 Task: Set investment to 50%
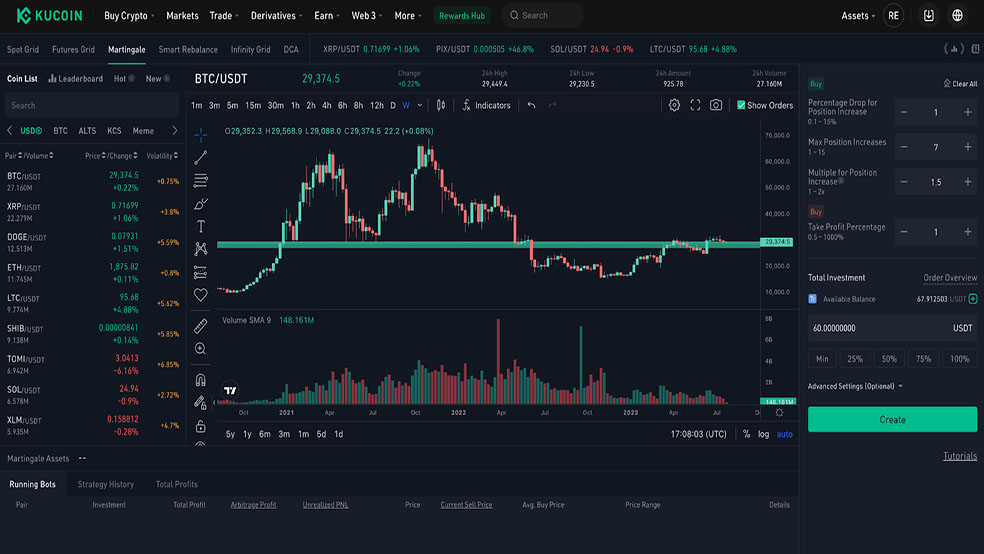(x=889, y=359)
